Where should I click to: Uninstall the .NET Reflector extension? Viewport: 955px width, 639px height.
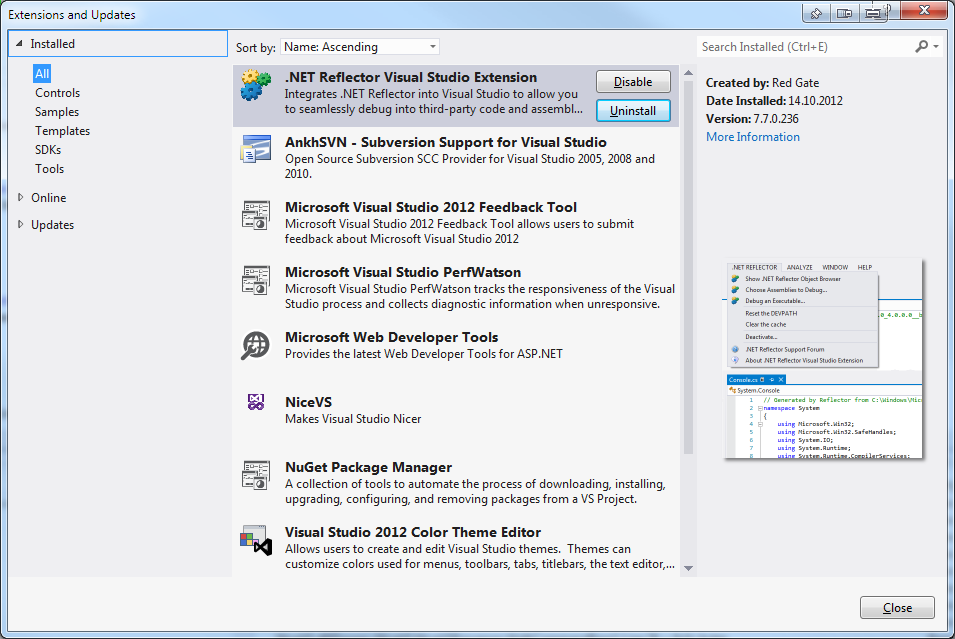pyautogui.click(x=632, y=110)
